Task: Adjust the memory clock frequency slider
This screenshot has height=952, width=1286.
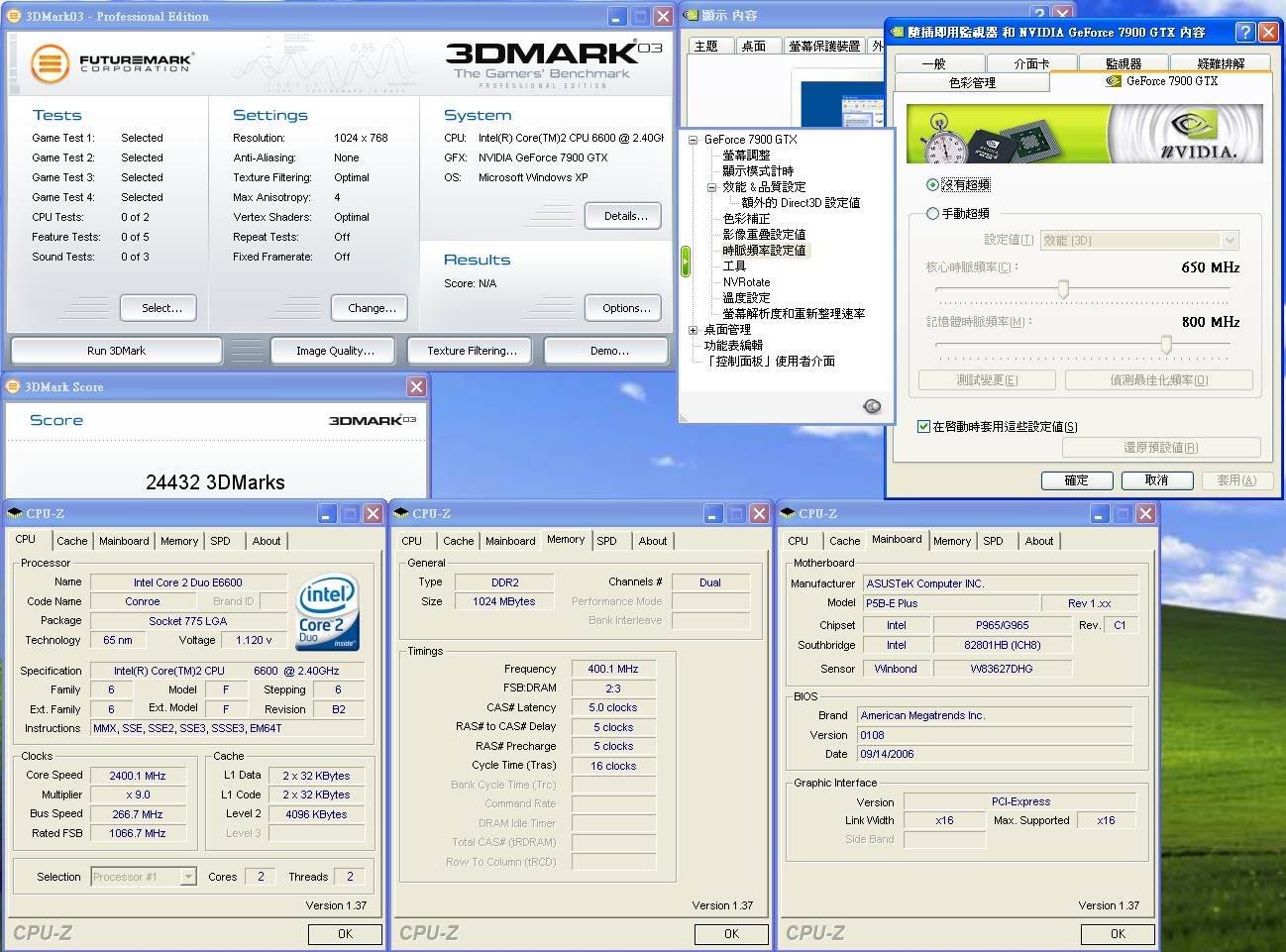Action: coord(1166,345)
